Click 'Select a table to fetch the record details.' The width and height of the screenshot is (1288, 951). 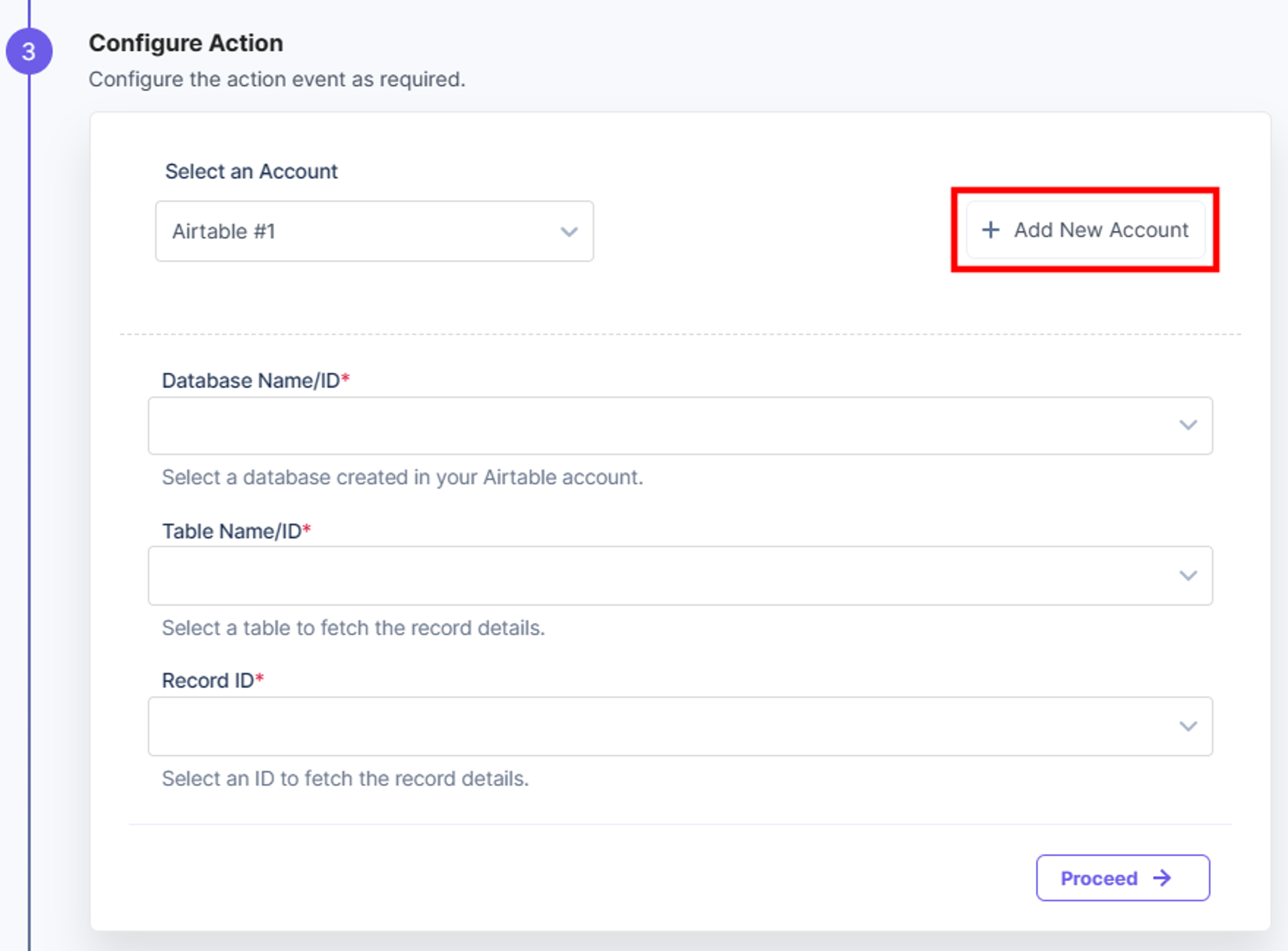[x=353, y=628]
